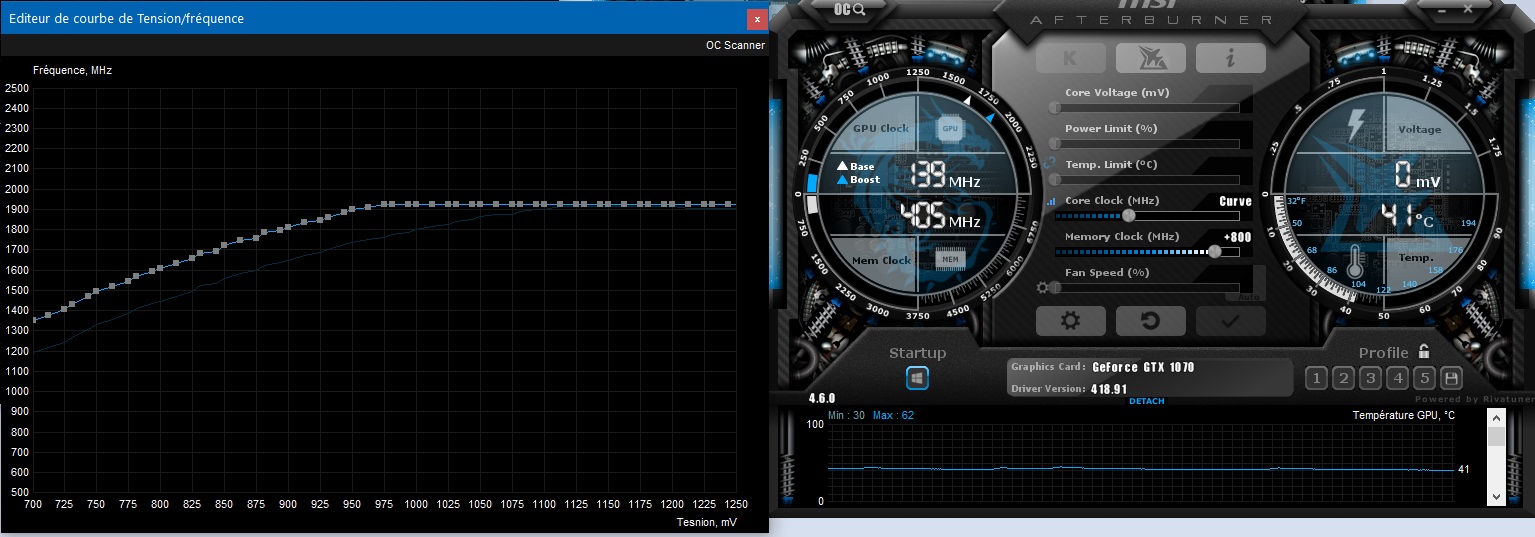The width and height of the screenshot is (1535, 537).
Task: Click the curve editor window title bar
Action: coord(372,18)
